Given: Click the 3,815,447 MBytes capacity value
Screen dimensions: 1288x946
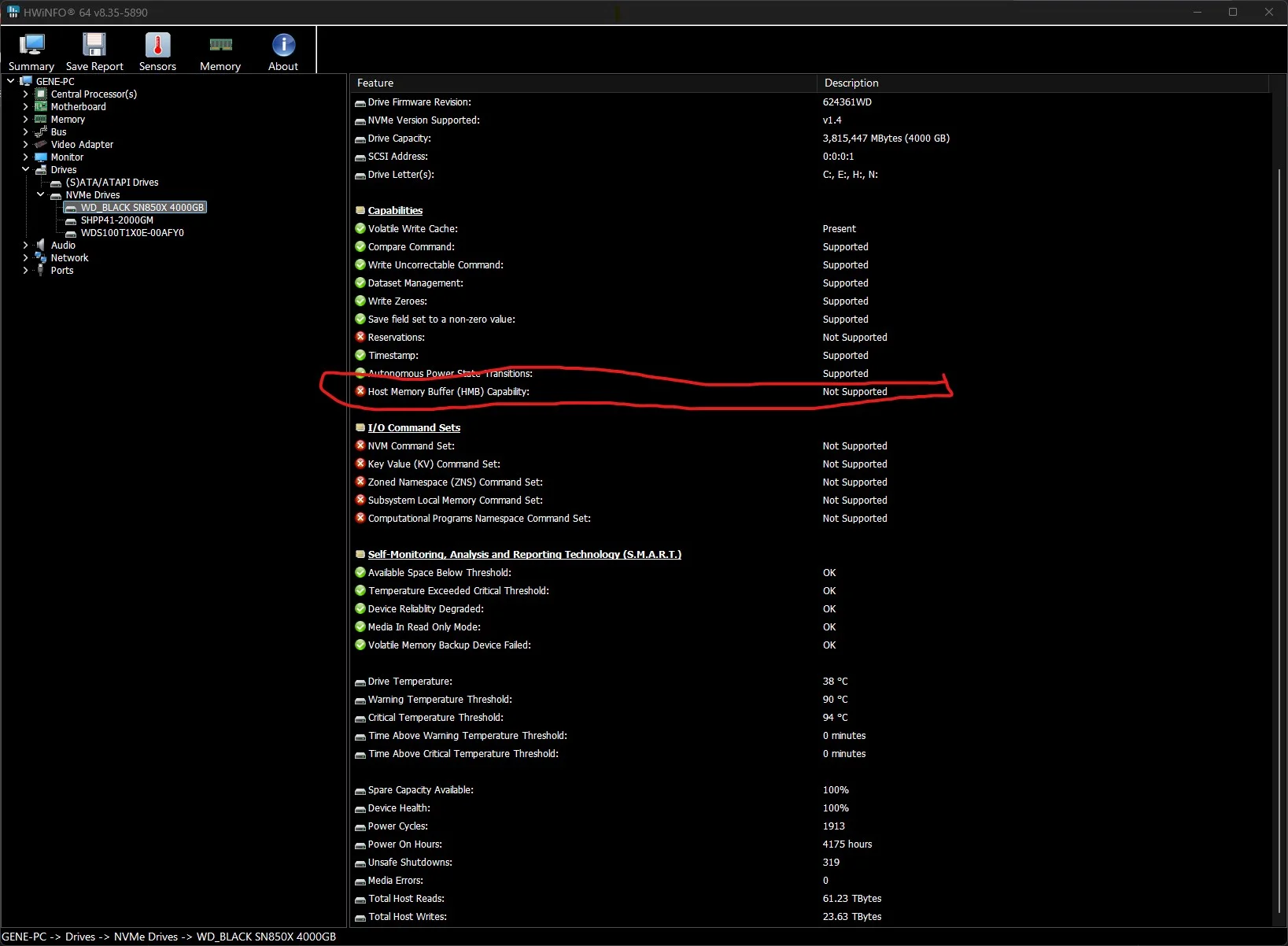Looking at the screenshot, I should tap(886, 138).
